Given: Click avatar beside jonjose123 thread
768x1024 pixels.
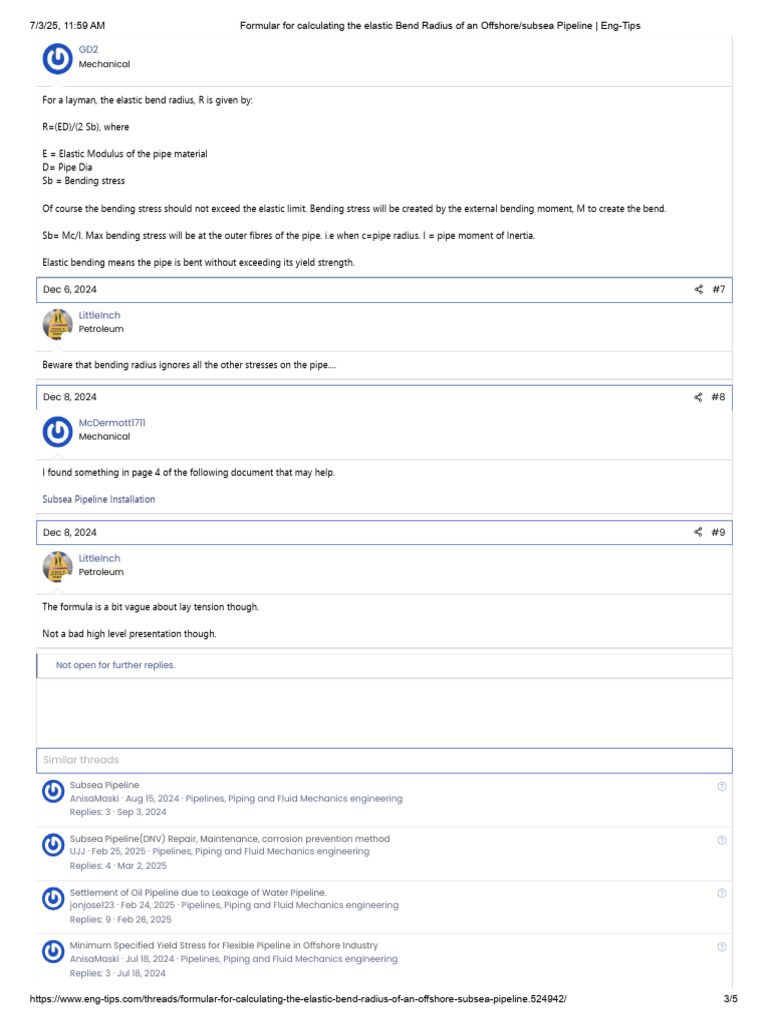Looking at the screenshot, I should (x=54, y=897).
